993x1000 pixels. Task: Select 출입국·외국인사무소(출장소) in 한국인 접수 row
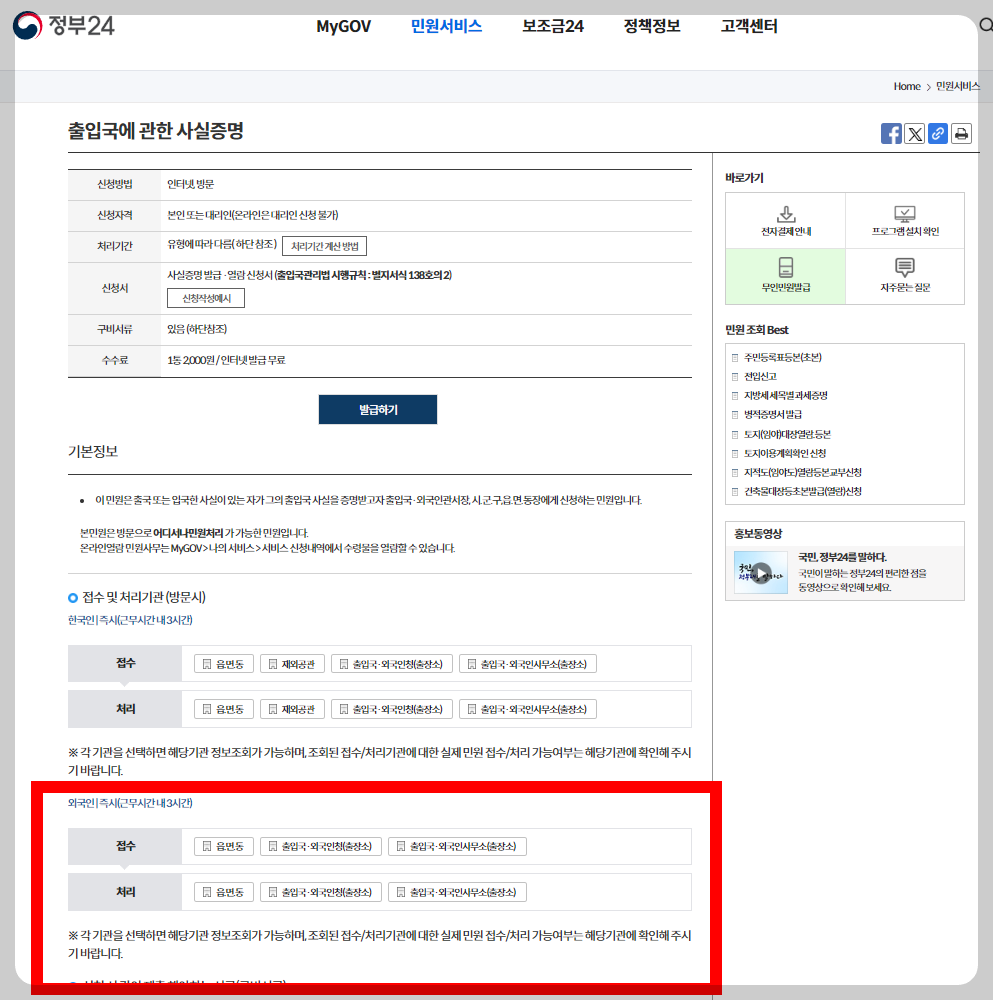click(x=528, y=664)
